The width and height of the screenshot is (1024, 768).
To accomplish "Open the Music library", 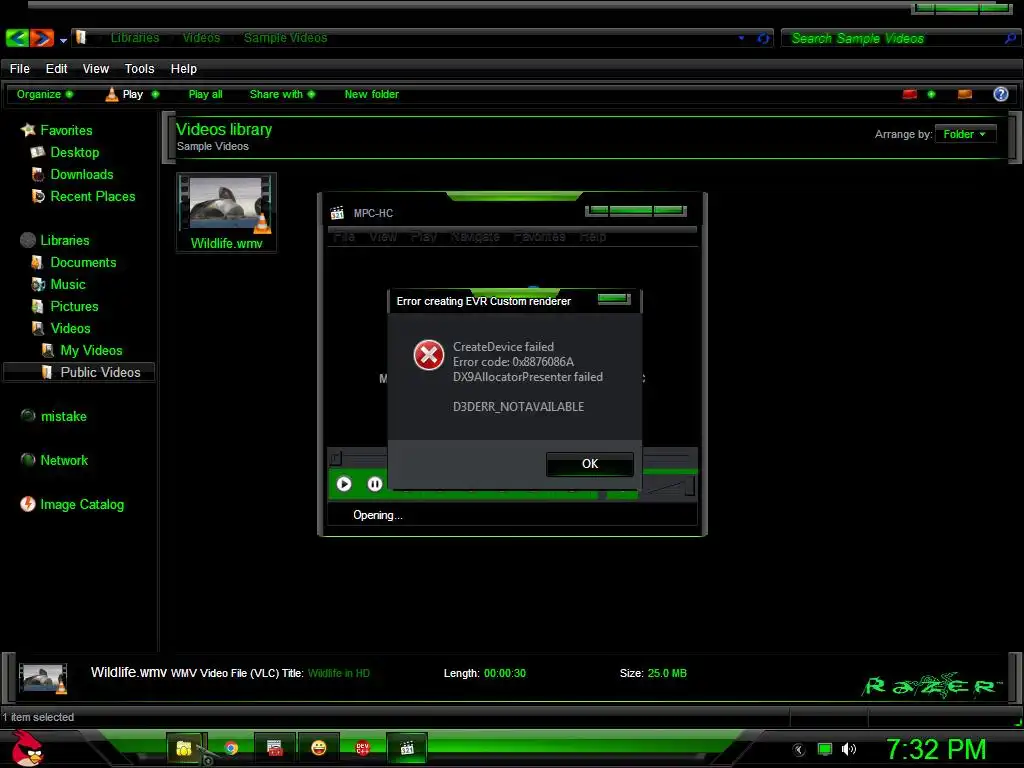I will point(68,285).
